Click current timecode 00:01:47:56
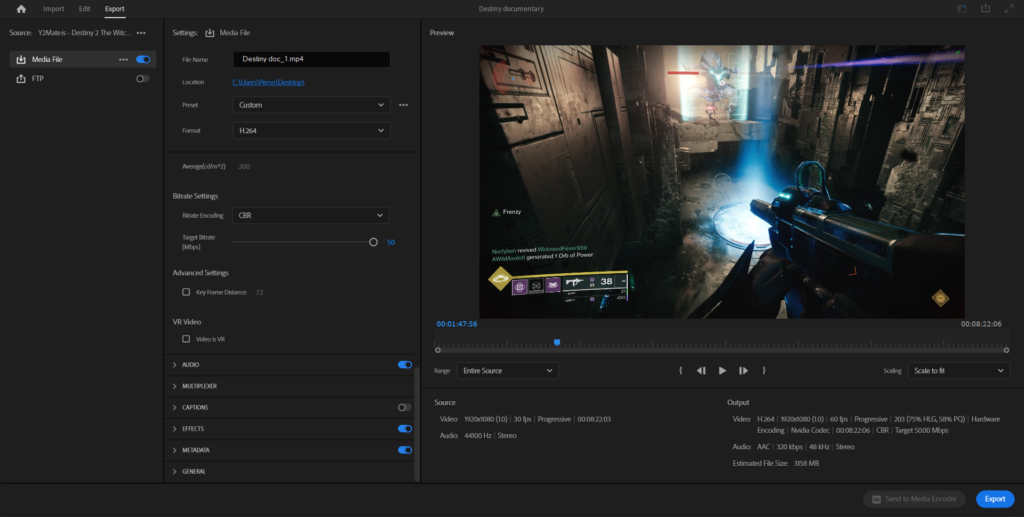The height and width of the screenshot is (517, 1024). [456, 324]
